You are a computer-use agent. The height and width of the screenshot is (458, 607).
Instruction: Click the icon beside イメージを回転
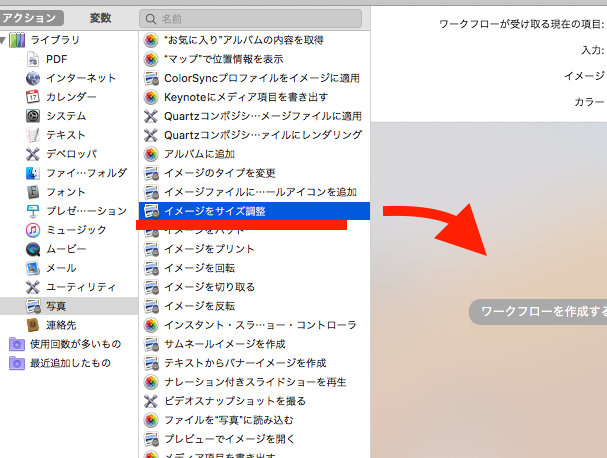click(151, 268)
